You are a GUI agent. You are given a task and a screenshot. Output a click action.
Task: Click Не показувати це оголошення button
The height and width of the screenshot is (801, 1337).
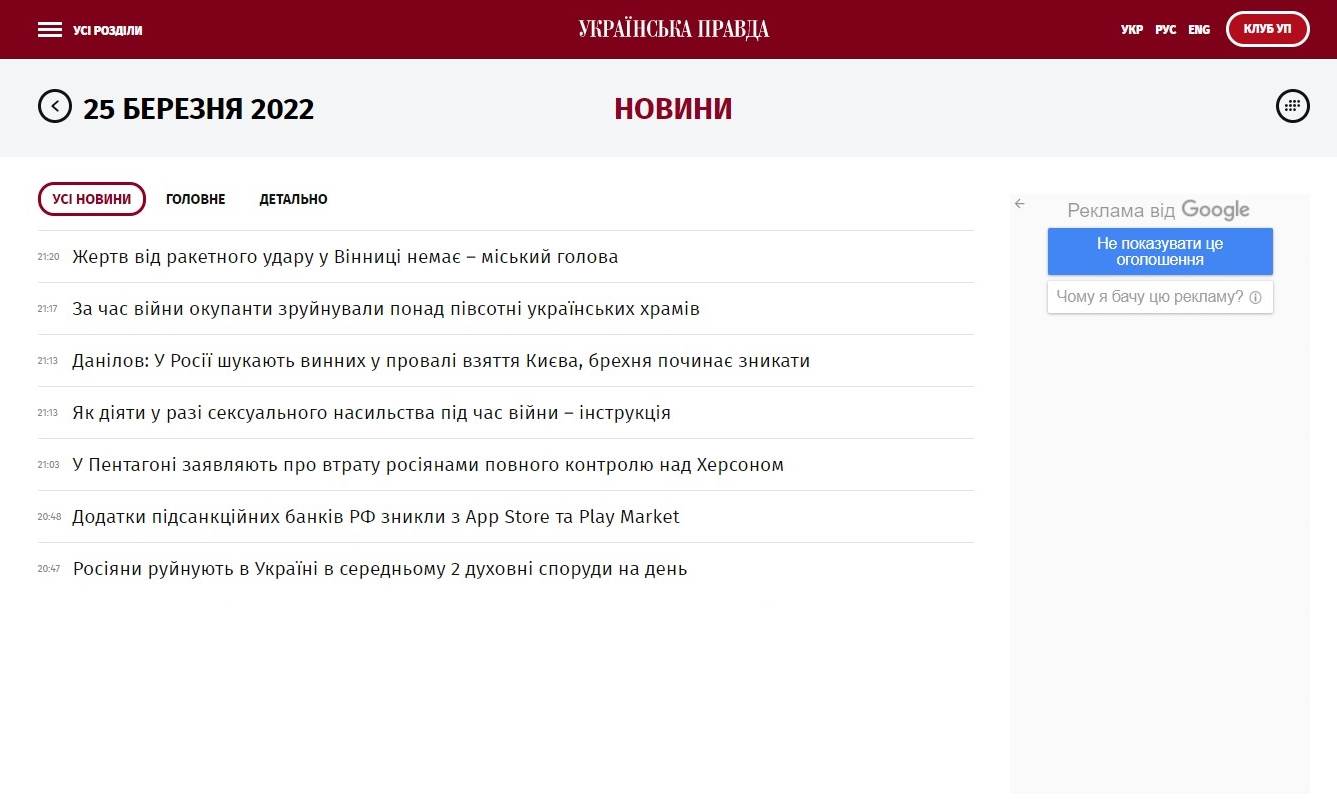click(1160, 251)
